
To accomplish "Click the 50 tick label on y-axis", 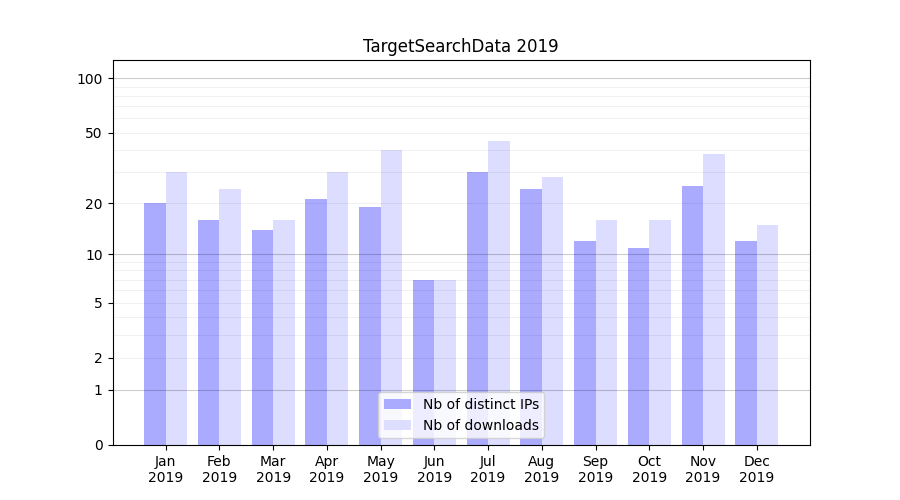I will click(x=93, y=133).
